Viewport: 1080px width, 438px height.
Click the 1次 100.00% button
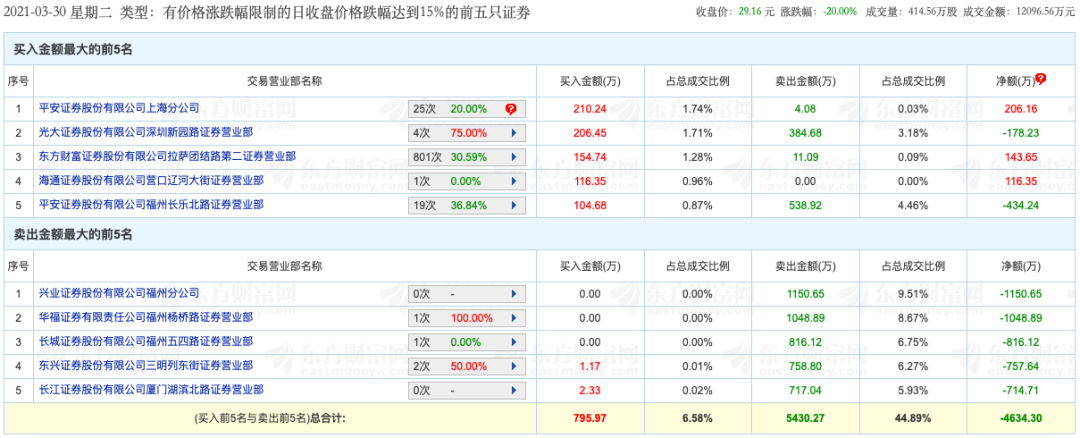point(467,318)
